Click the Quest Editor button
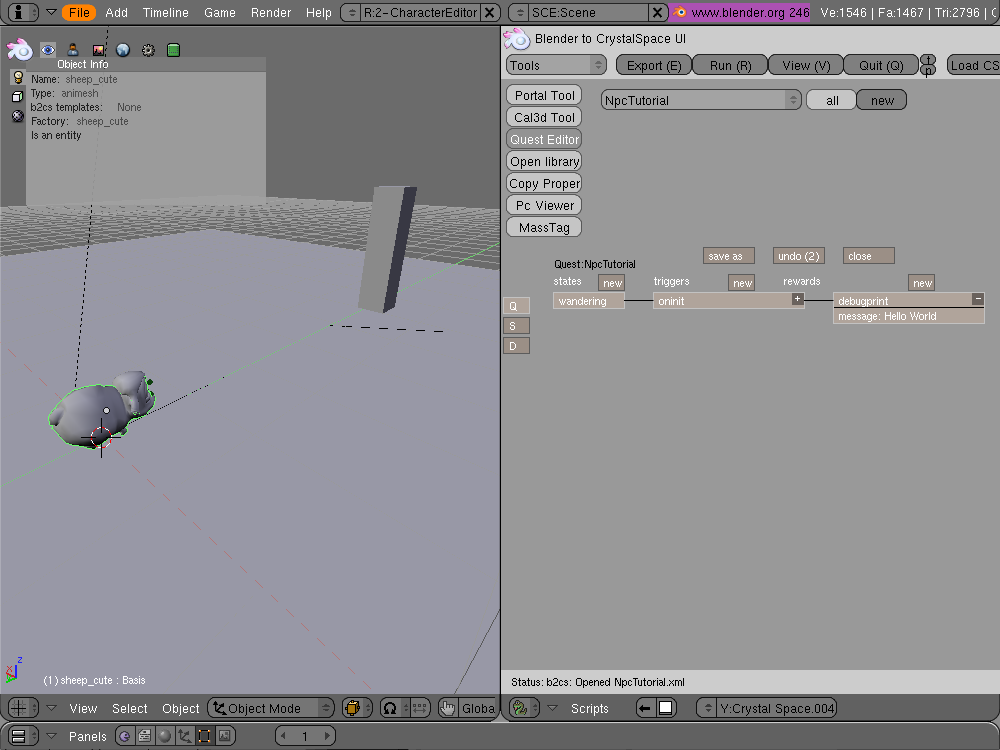 [544, 139]
